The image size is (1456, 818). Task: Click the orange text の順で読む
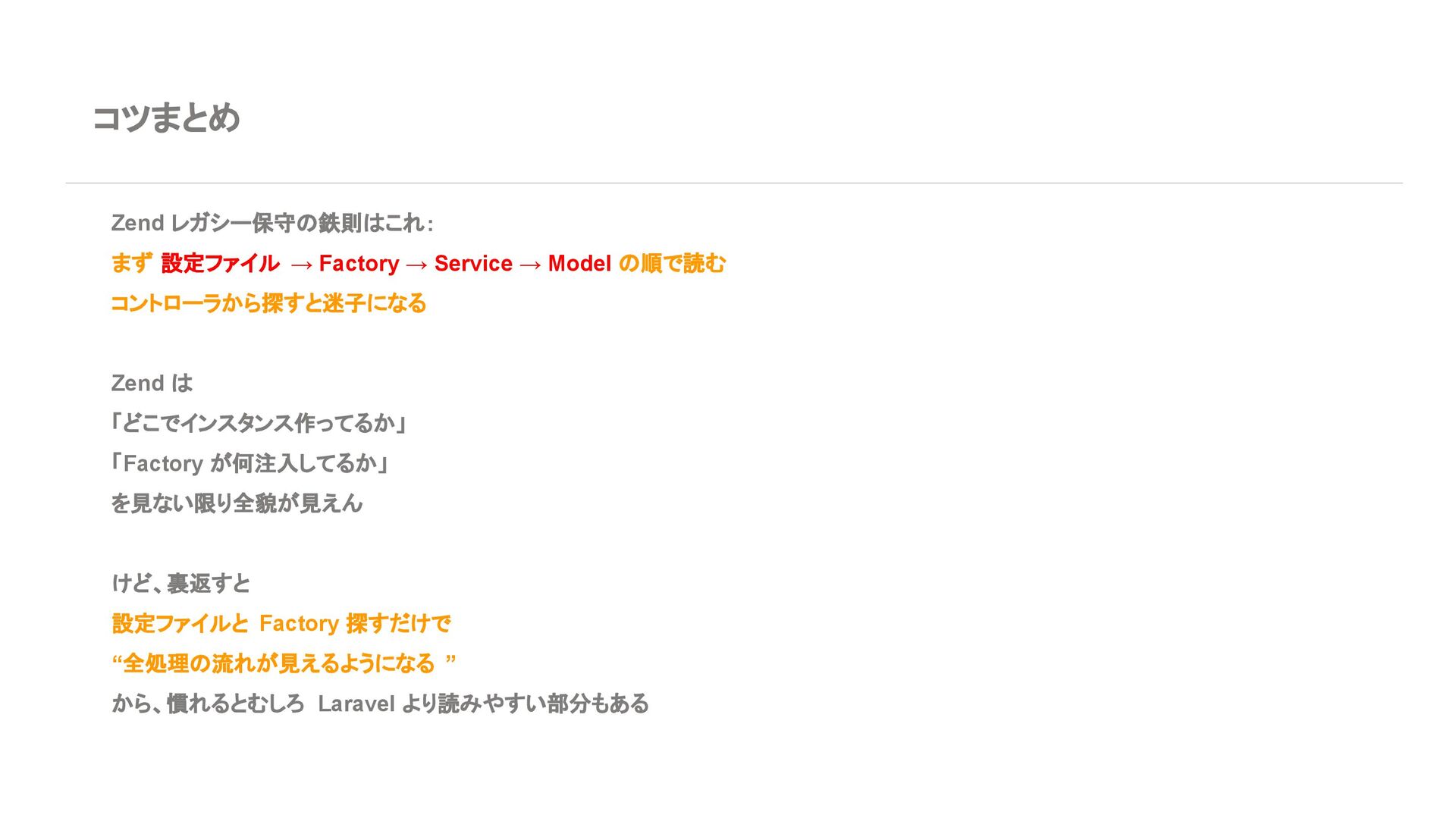coord(672,263)
